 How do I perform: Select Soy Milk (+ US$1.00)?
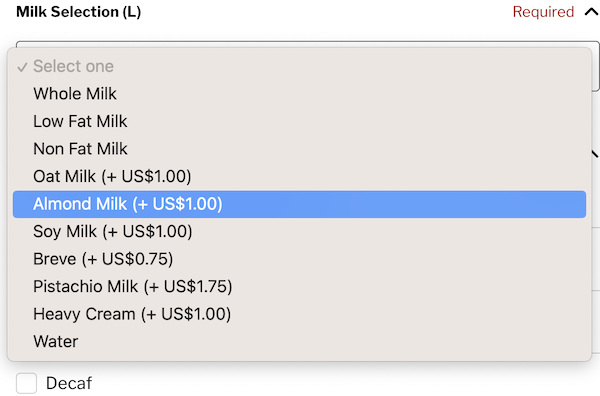[x=299, y=231]
